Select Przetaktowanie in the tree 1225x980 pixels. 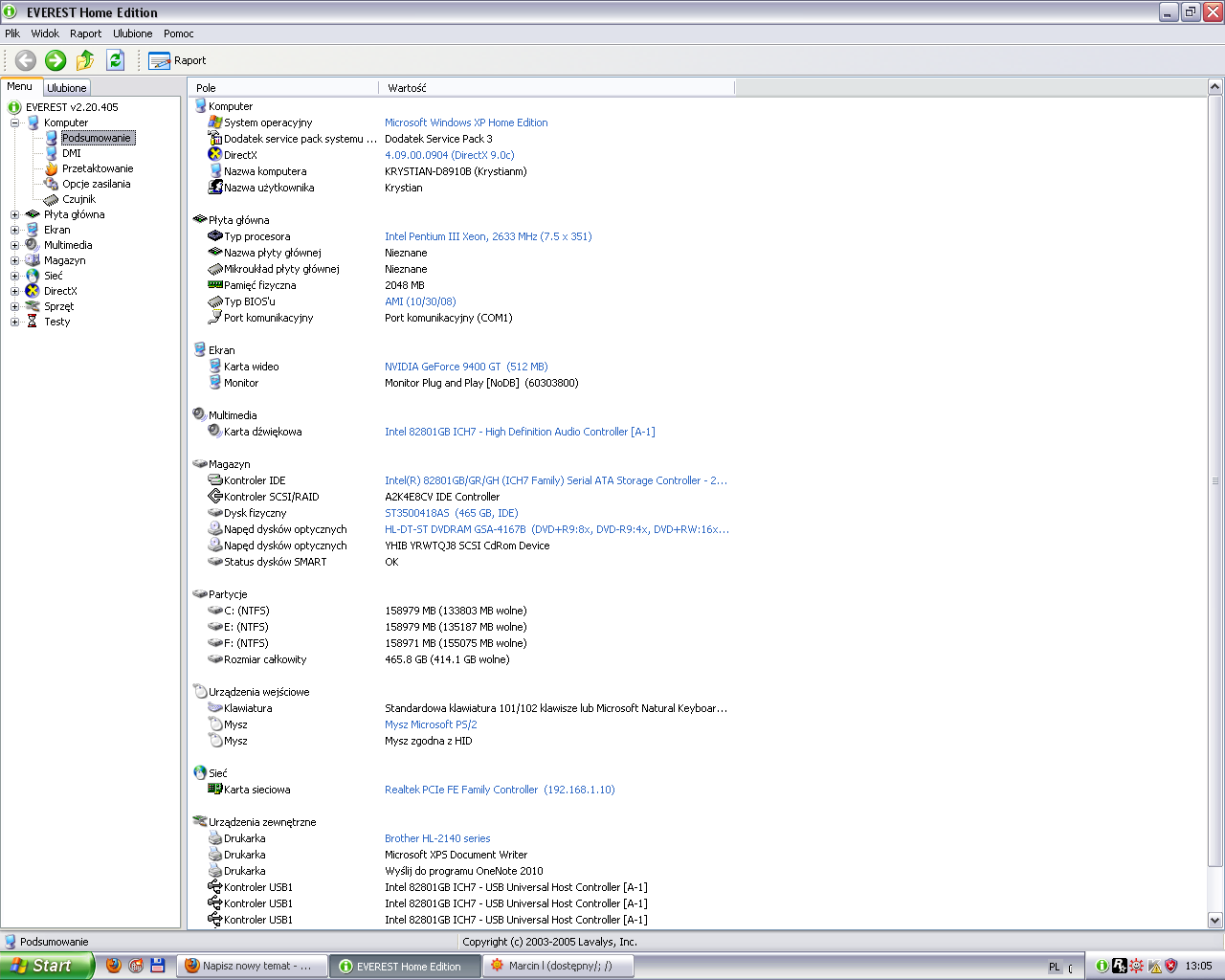tap(98, 168)
